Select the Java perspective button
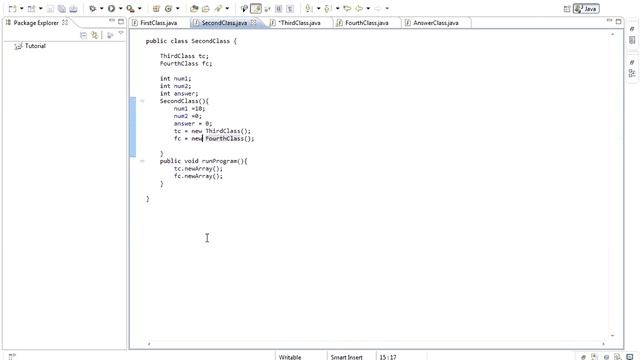Viewport: 640px width, 360px height. (586, 9)
